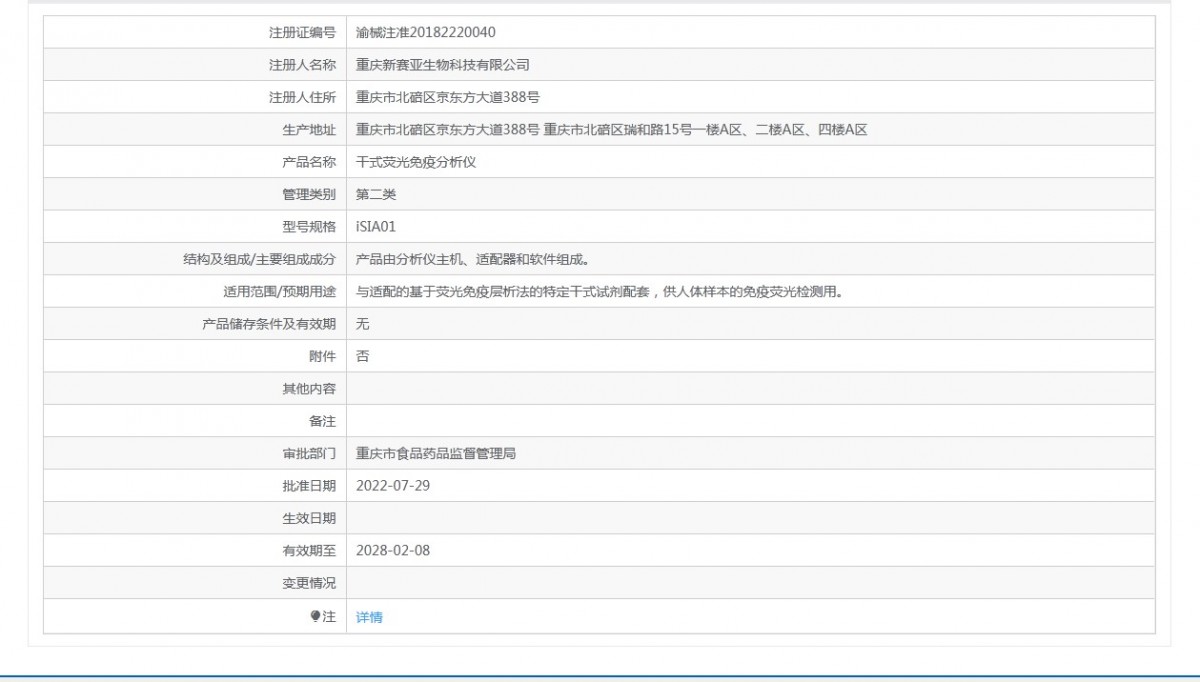1200x682 pixels.
Task: Click the 有效期至 label
Action: [x=310, y=550]
